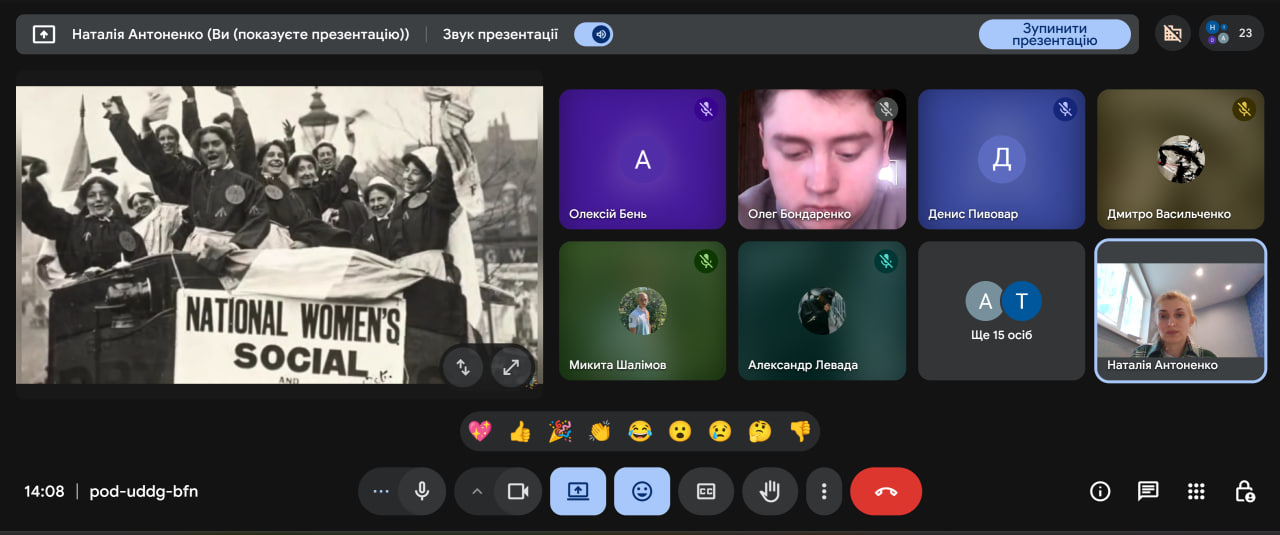Toggle the camera button
The image size is (1280, 535).
click(518, 491)
